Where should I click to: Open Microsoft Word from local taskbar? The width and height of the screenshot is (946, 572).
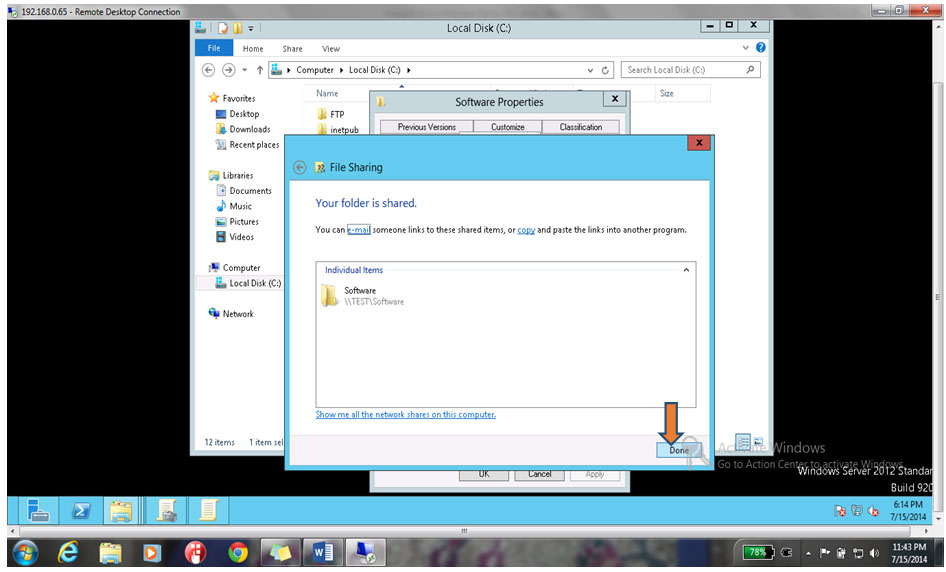[323, 553]
